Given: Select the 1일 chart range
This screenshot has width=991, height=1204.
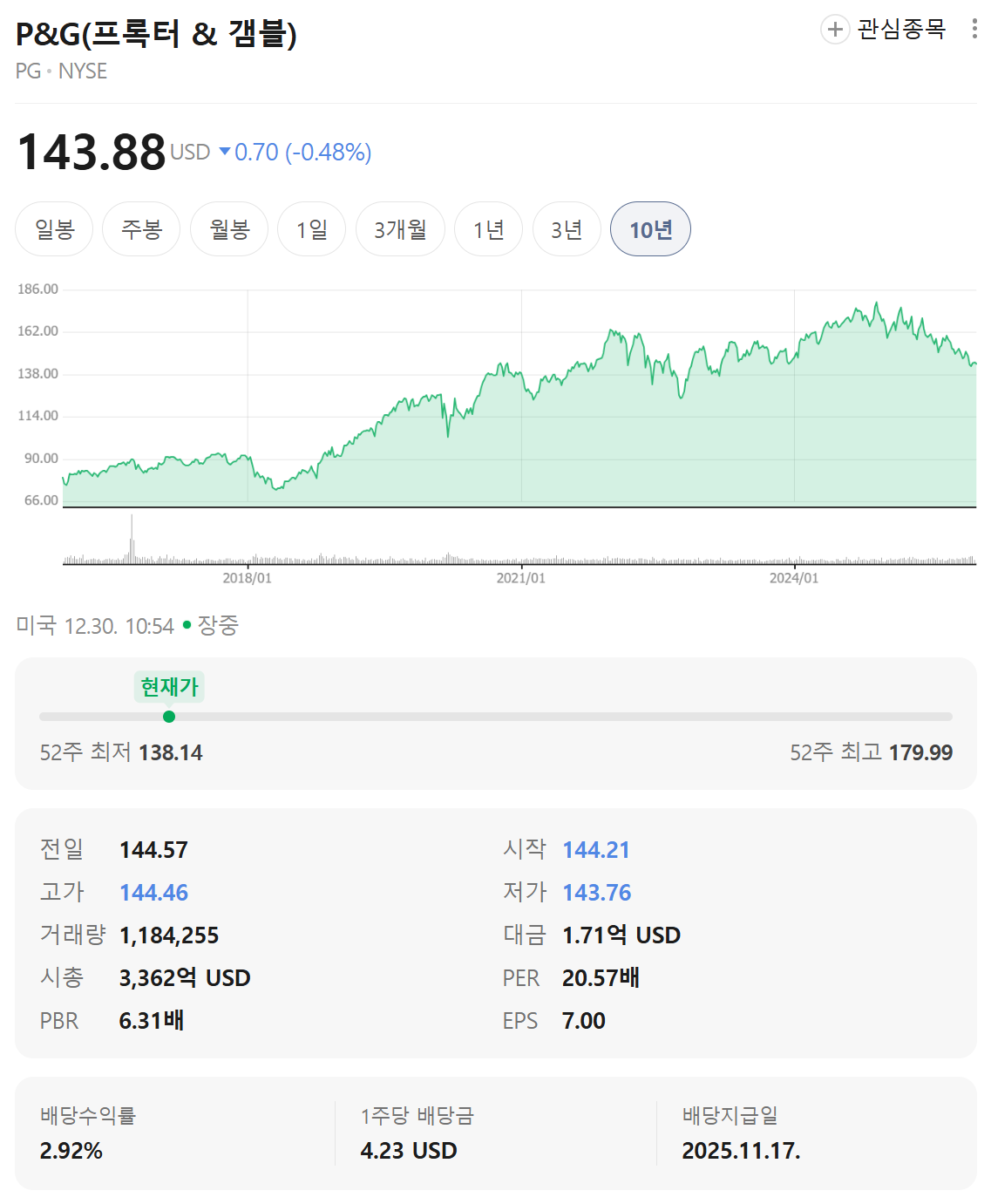Looking at the screenshot, I should pyautogui.click(x=312, y=229).
